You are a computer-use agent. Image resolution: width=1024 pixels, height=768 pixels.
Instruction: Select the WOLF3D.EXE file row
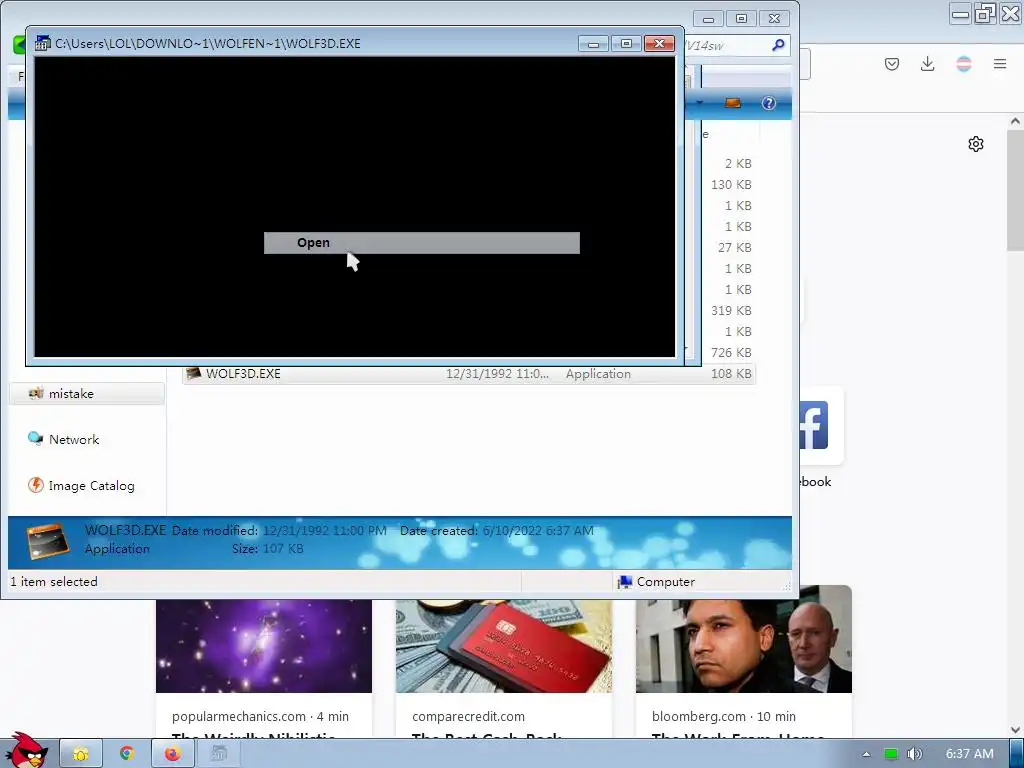(468, 374)
